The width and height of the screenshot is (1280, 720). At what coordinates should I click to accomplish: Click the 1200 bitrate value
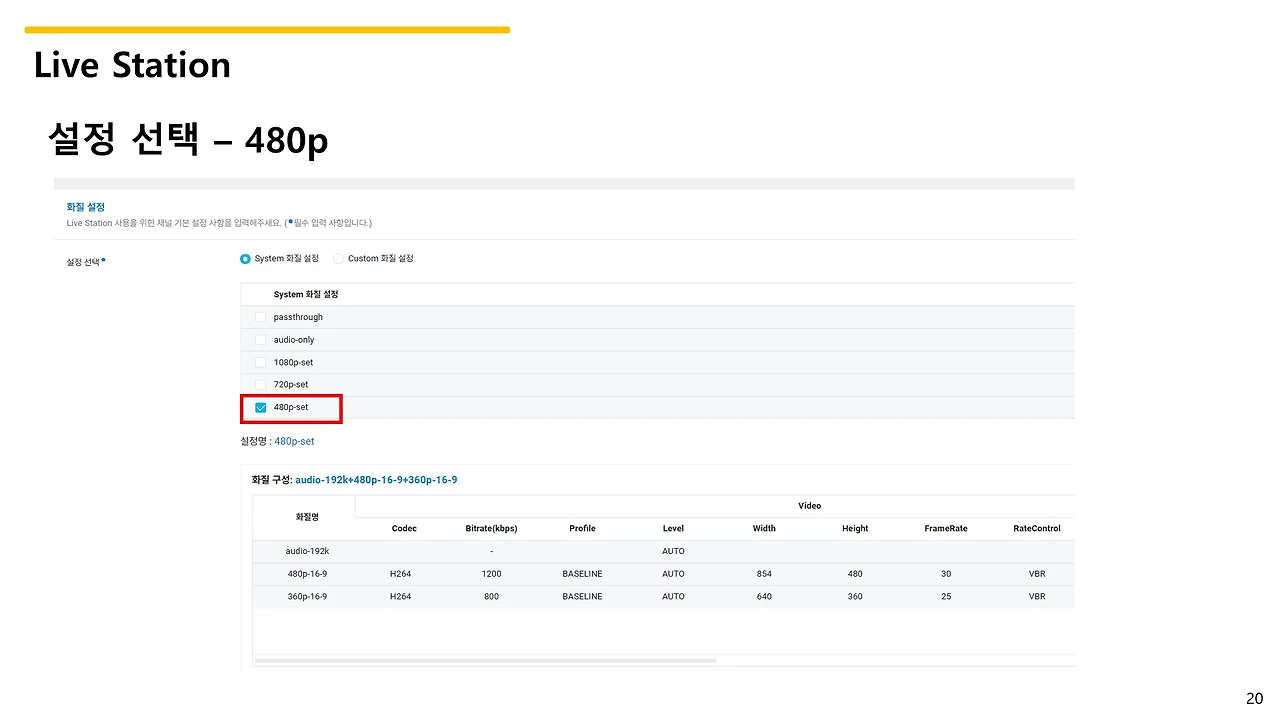491,574
